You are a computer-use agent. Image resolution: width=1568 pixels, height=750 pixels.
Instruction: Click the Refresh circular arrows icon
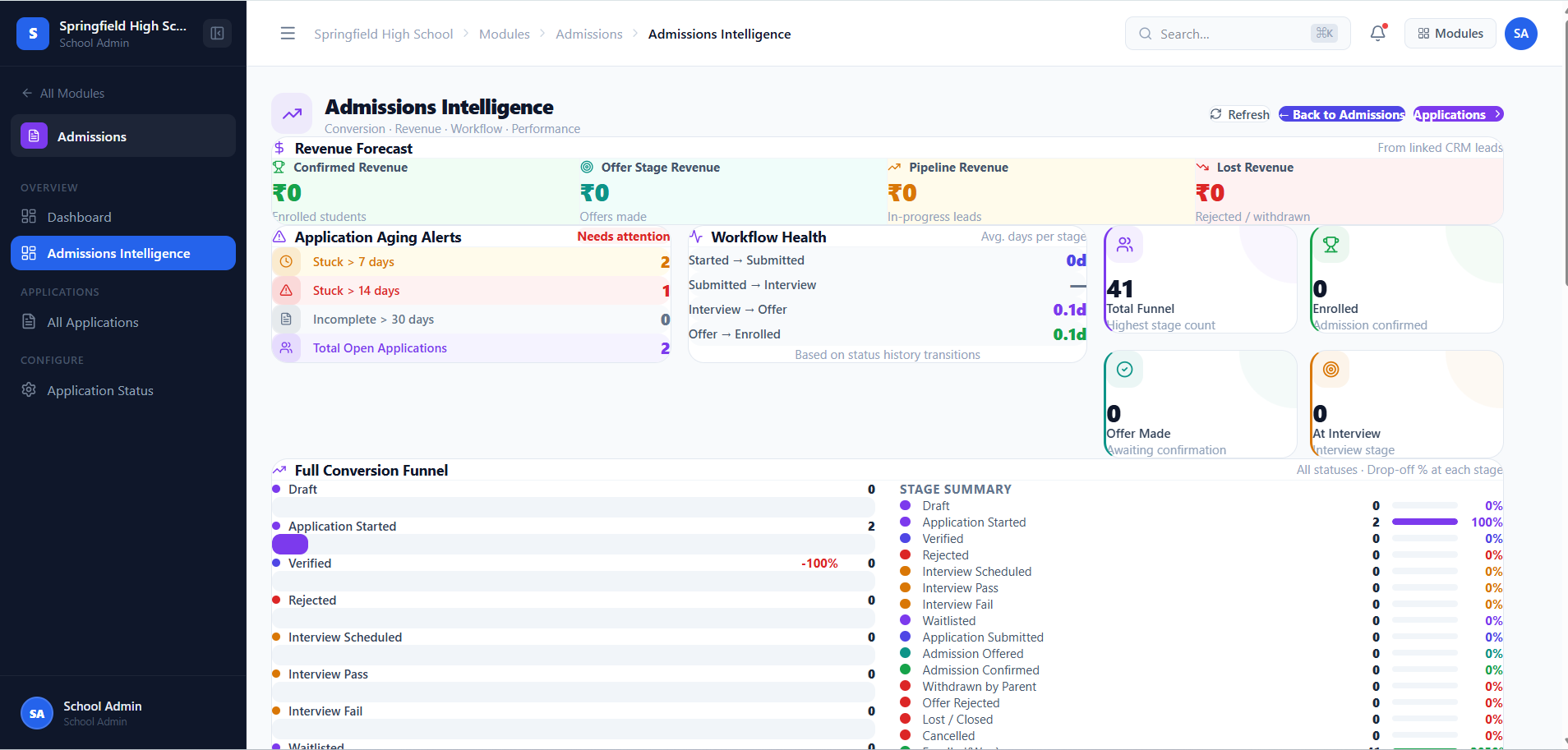pos(1215,114)
